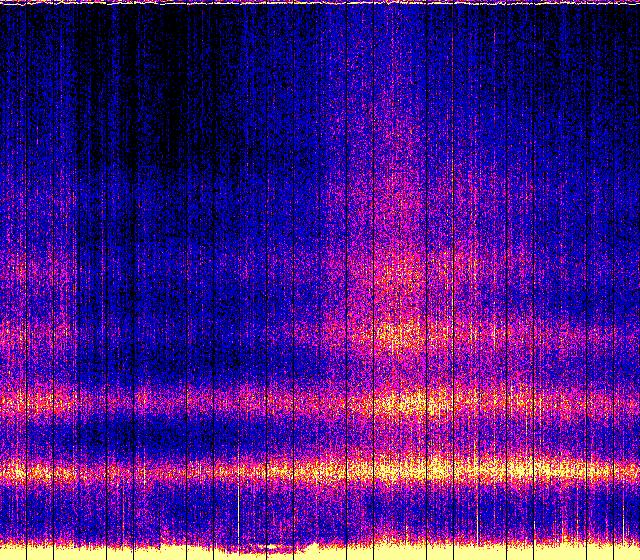Click the dark gap between the two lowest bands
Viewport: 640px width, 560px height.
click(x=150, y=436)
